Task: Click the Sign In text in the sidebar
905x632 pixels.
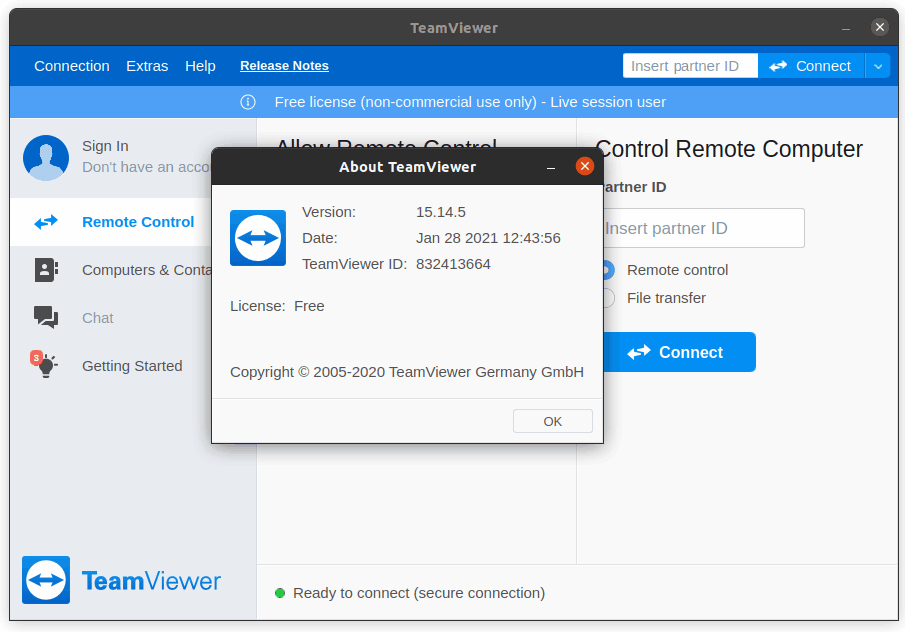Action: [105, 146]
